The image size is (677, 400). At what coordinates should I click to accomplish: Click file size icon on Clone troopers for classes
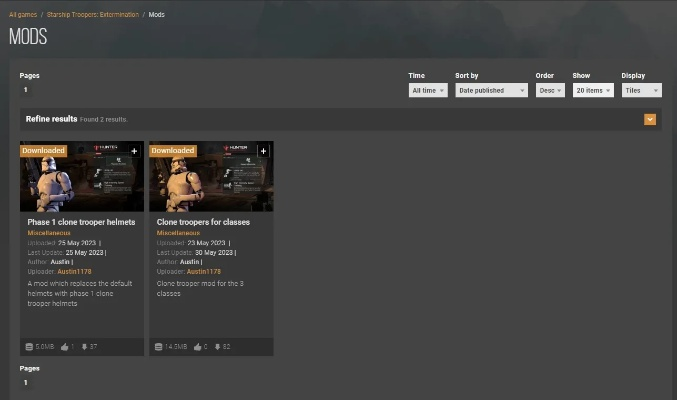pyautogui.click(x=159, y=347)
